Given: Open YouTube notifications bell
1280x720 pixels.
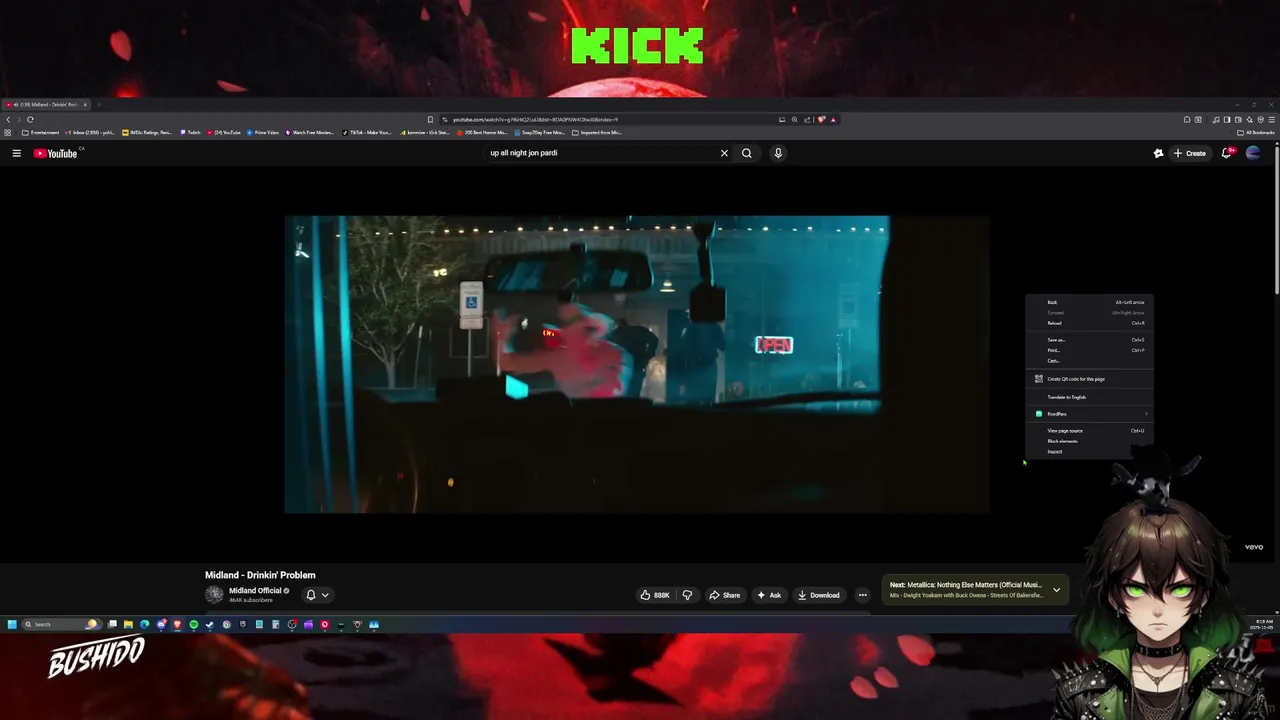Looking at the screenshot, I should pyautogui.click(x=1227, y=153).
